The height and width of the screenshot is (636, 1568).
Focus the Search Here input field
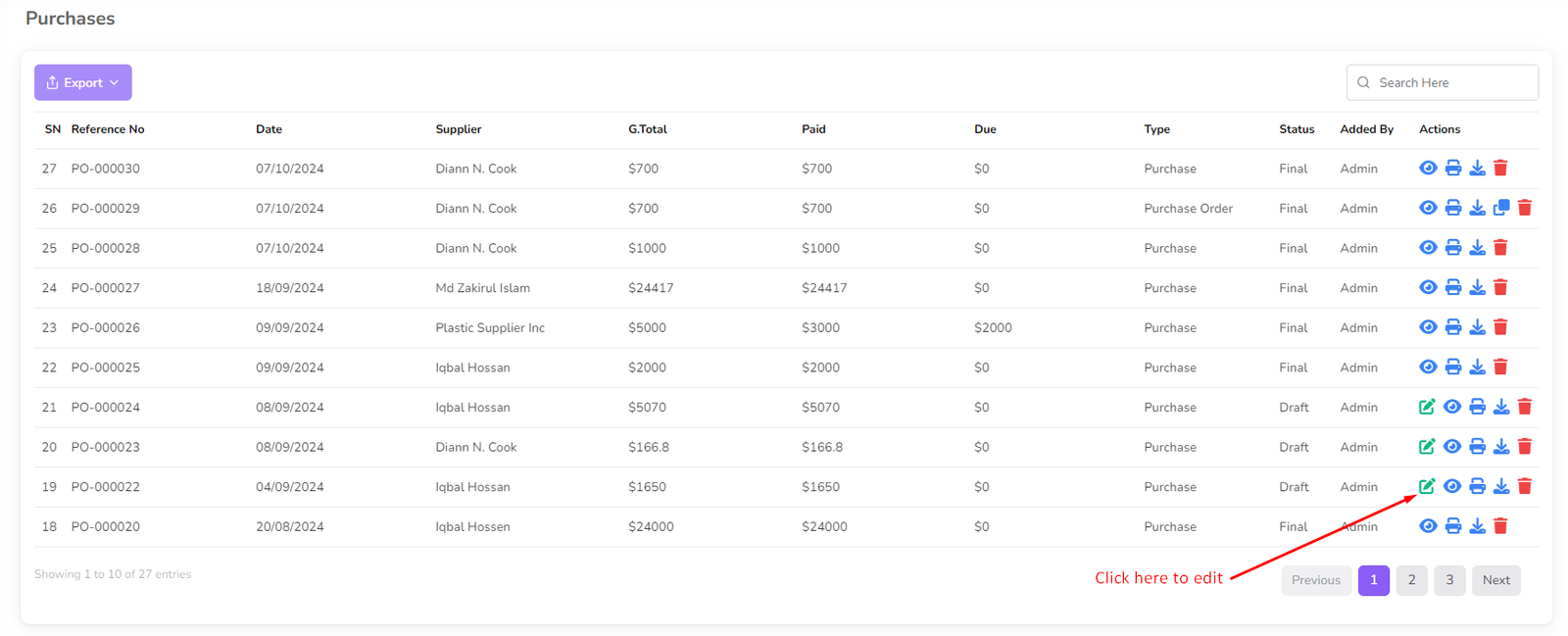(x=1452, y=82)
